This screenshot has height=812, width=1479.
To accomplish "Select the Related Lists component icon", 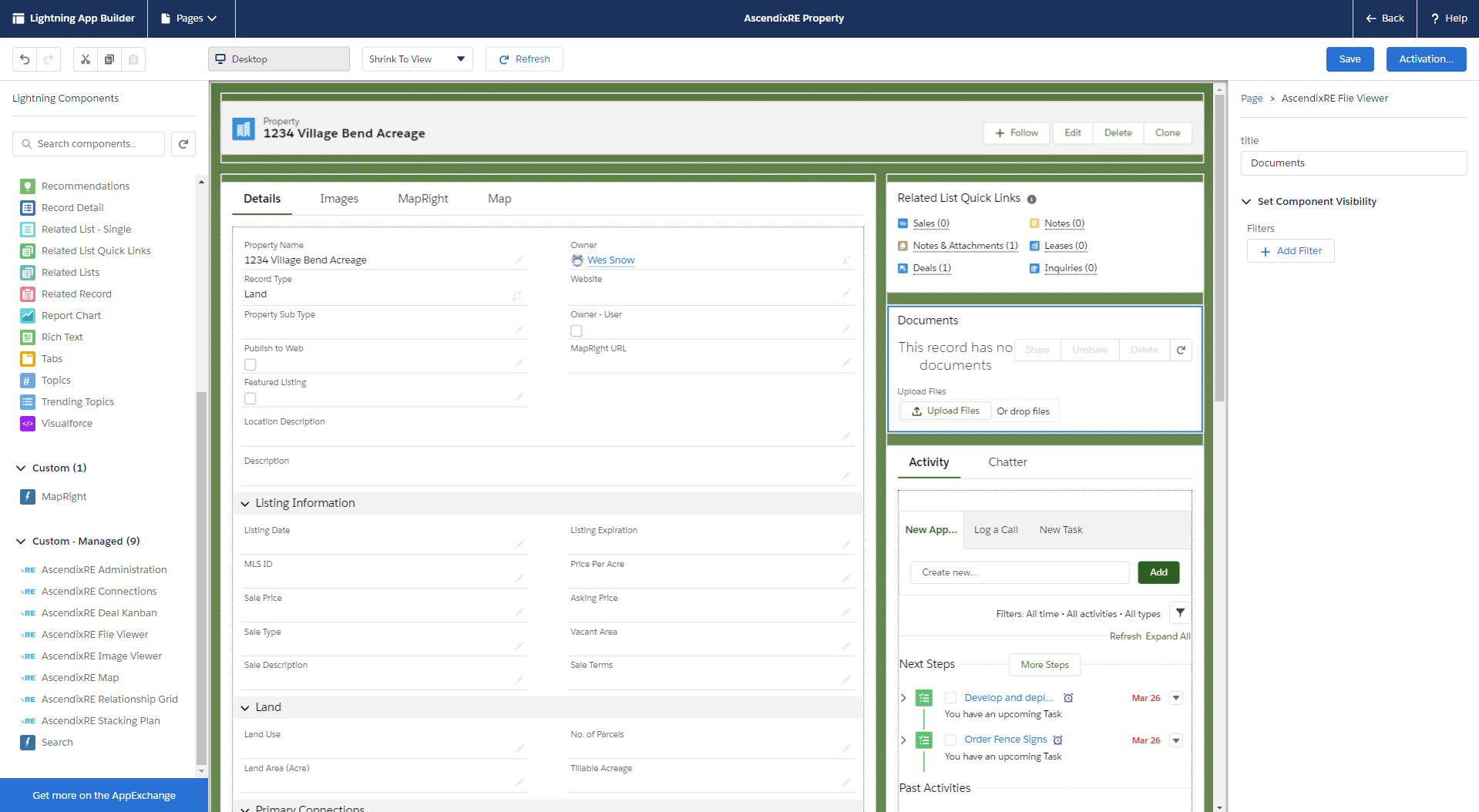I will tap(28, 273).
